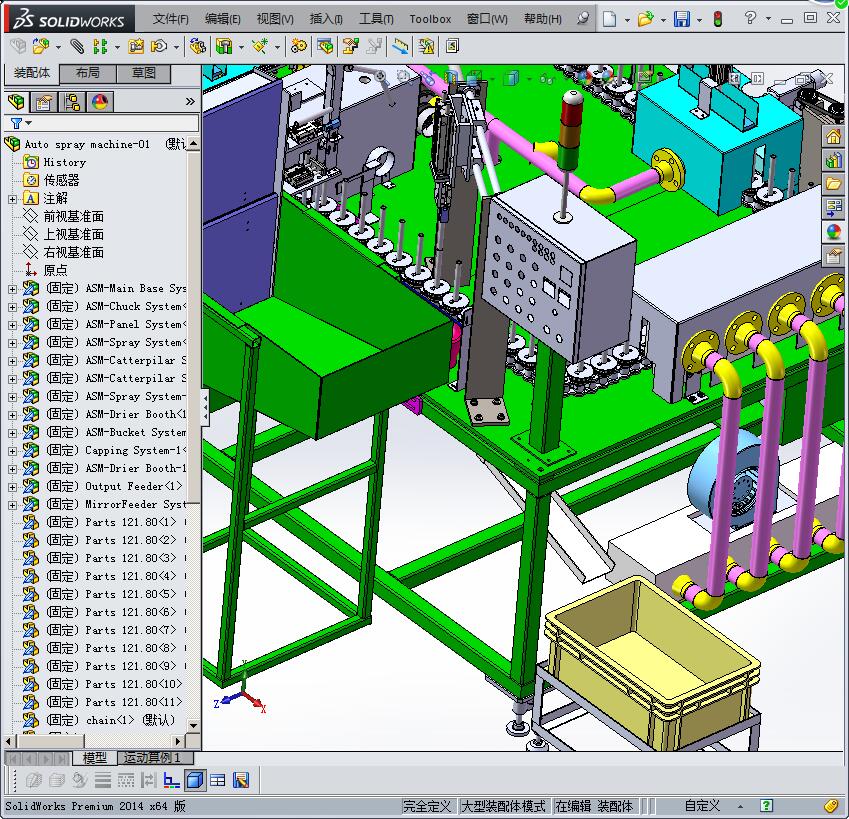Open the File Explorer task pane folder
Viewport: 849px width, 819px height.
point(833,184)
